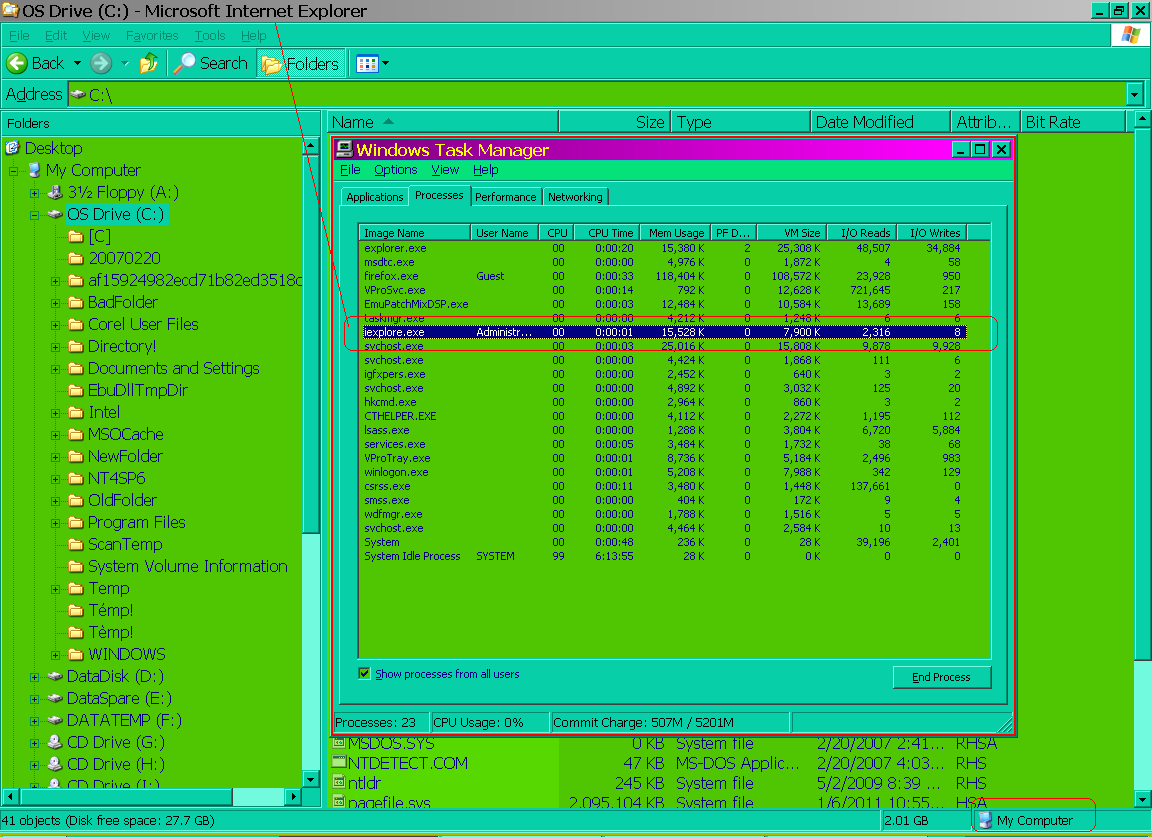Open Task Manager Help menu
Image resolution: width=1152 pixels, height=837 pixels.
(x=486, y=170)
